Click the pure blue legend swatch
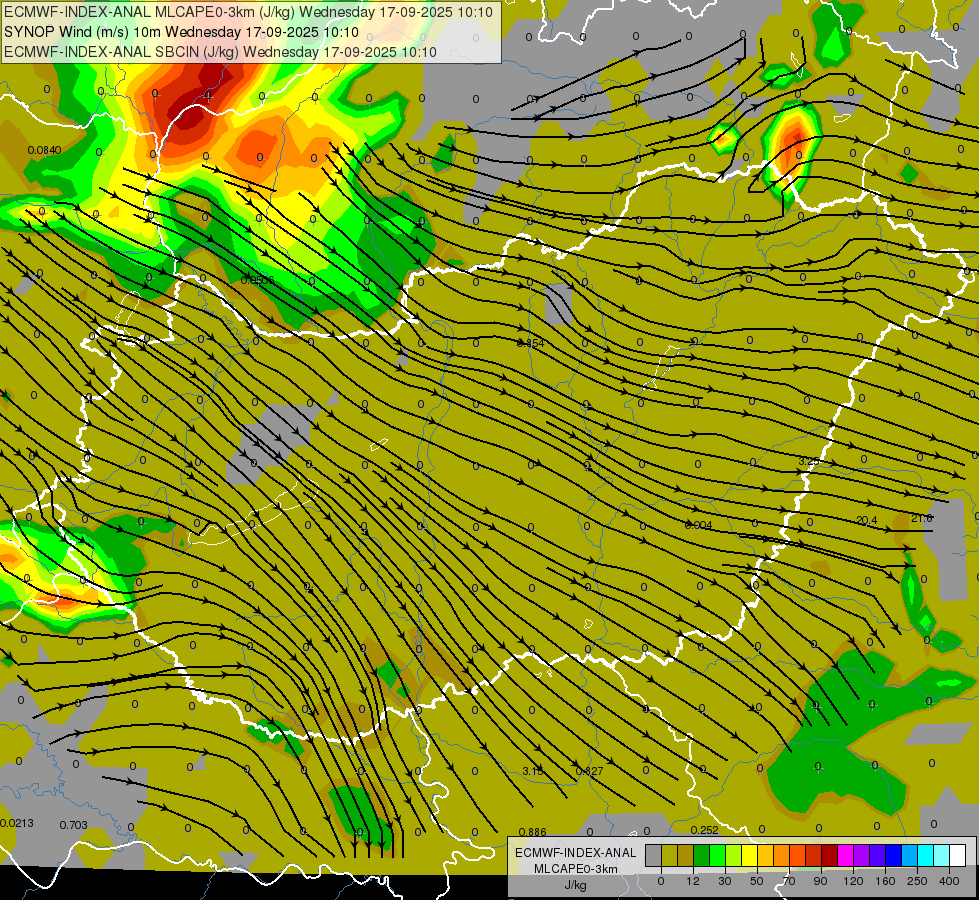The width and height of the screenshot is (979, 900). pos(894,855)
